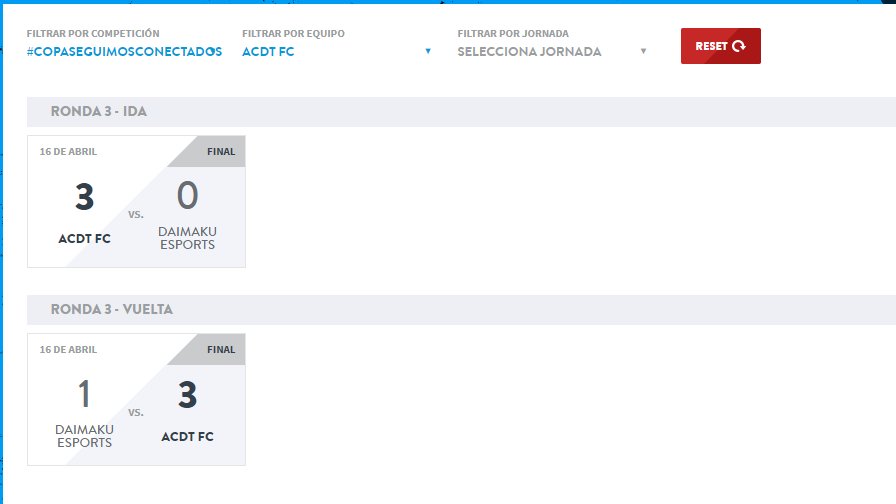Click the red RESET button

coord(721,46)
